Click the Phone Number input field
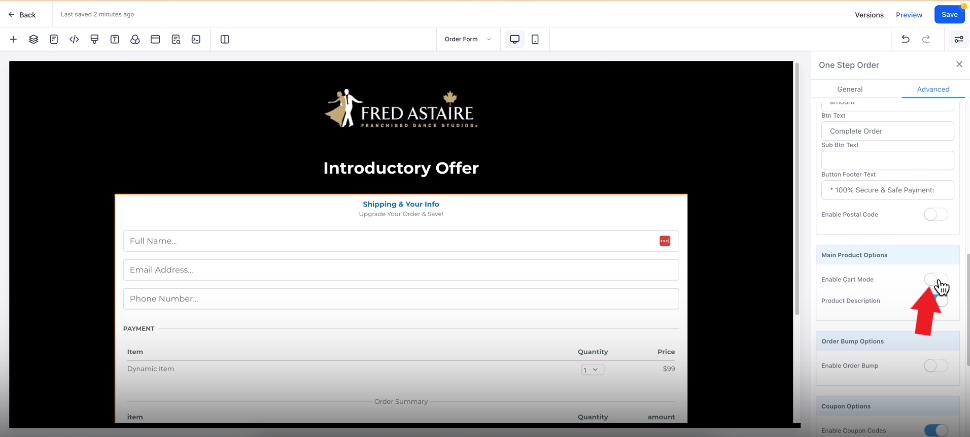Screen dimensions: 970x437 (x=400, y=299)
